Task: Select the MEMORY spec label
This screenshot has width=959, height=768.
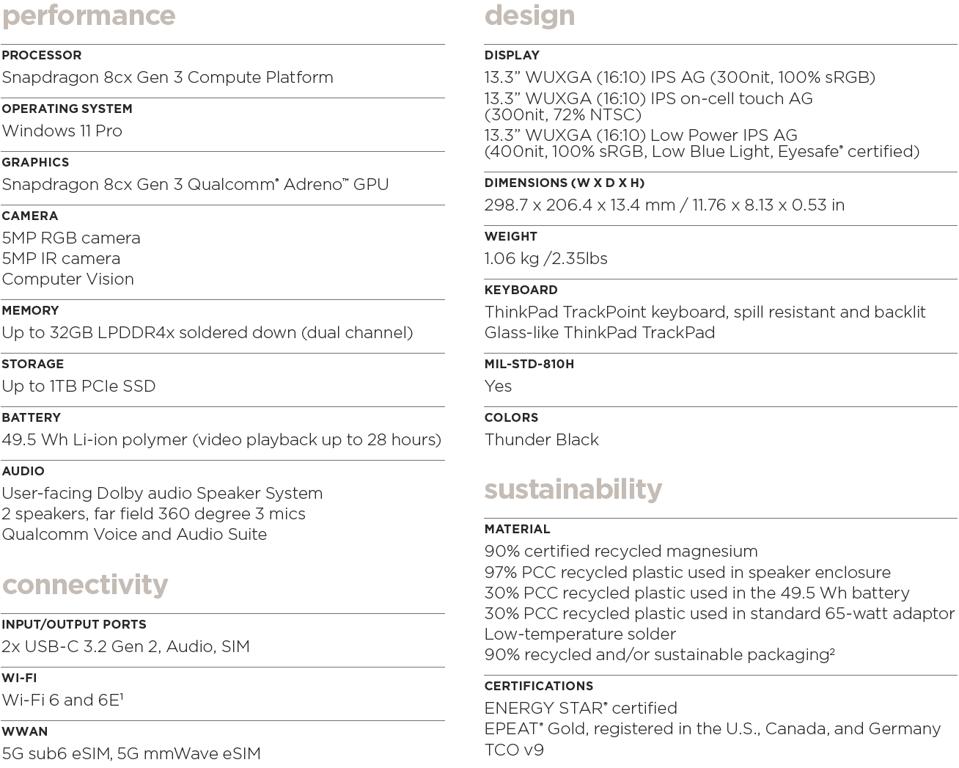Action: pos(30,310)
